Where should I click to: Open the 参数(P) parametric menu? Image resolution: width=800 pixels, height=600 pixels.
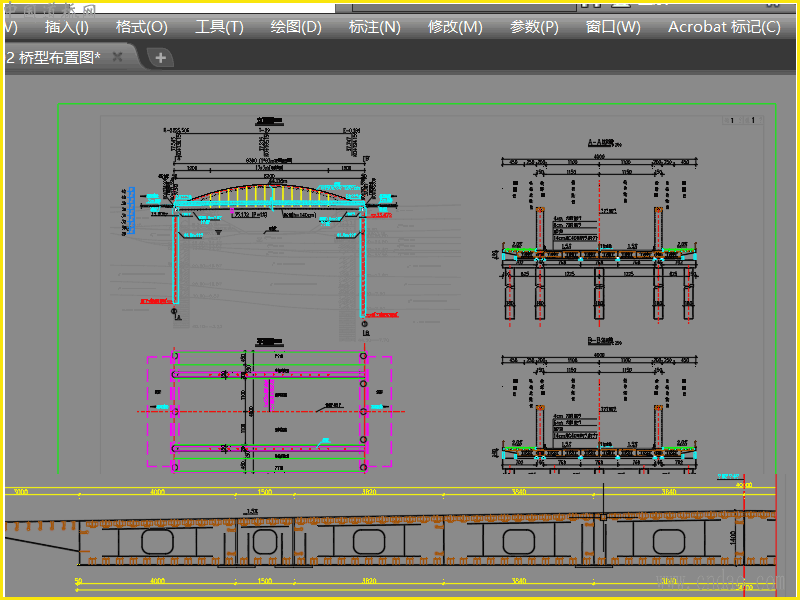click(x=534, y=27)
